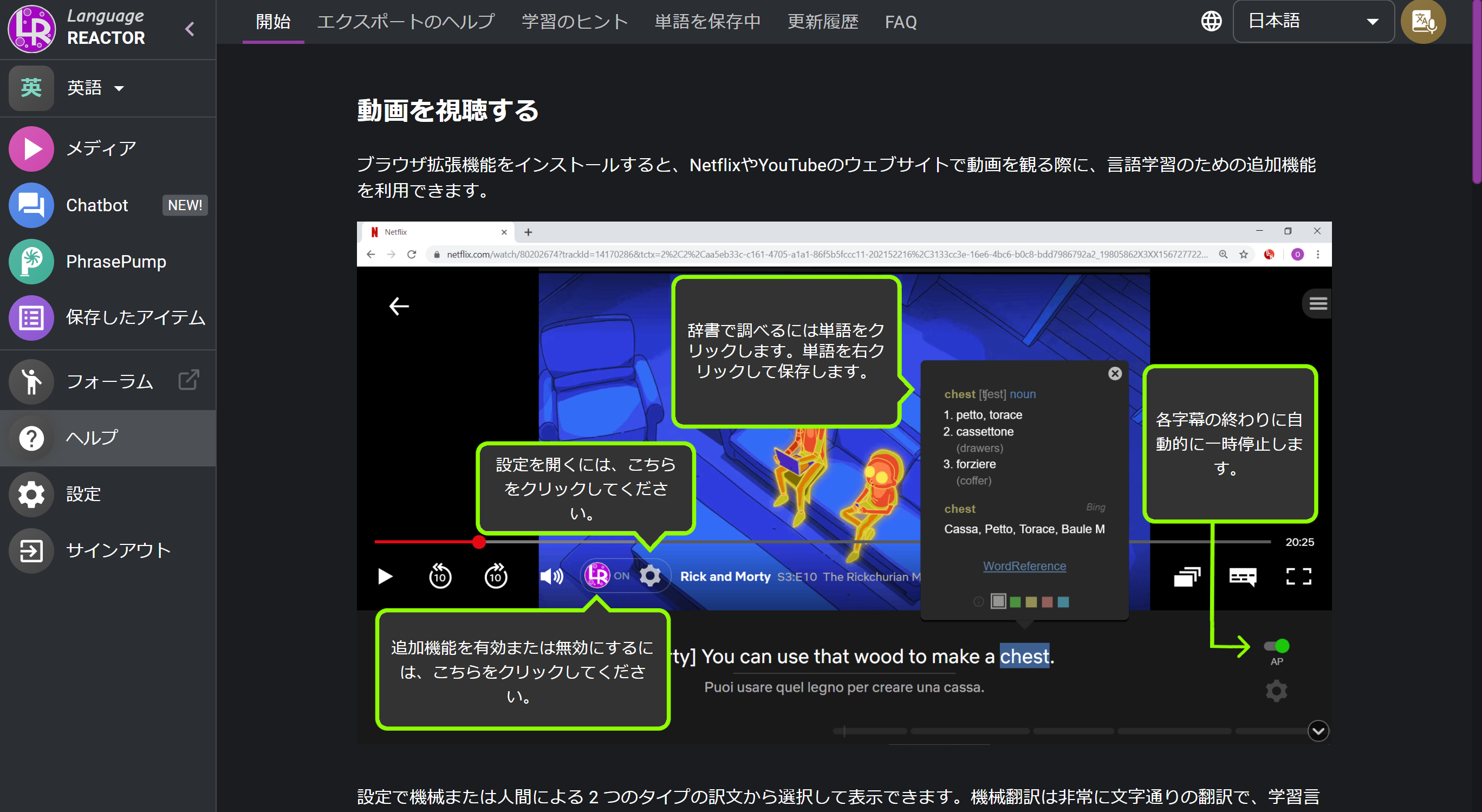This screenshot has height=812, width=1482.
Task: Click the new tab plus button in the image
Action: click(x=528, y=232)
